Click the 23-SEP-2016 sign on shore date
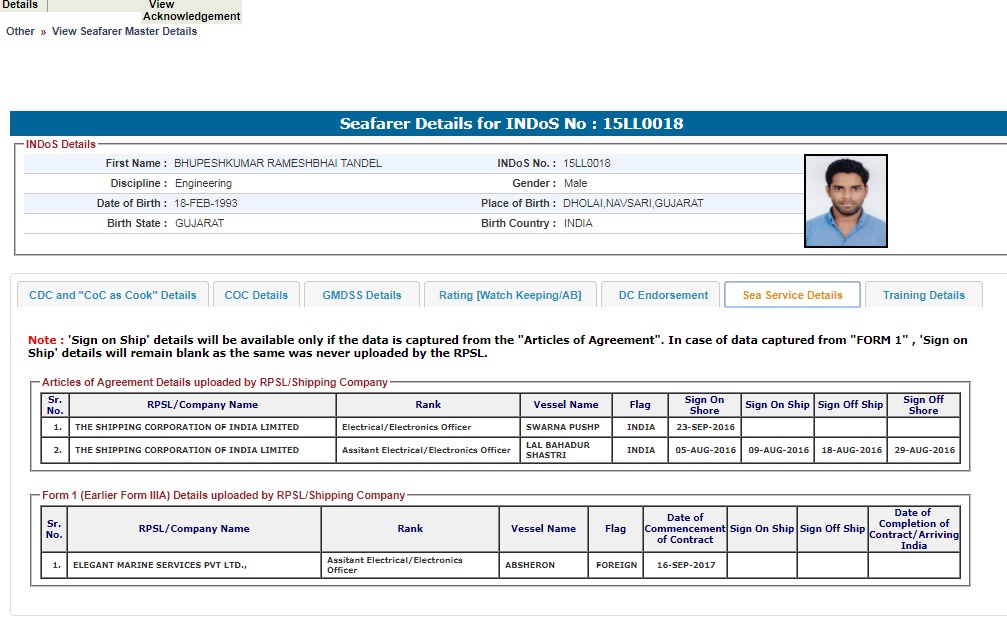Viewport: 1007px width, 619px height. click(x=704, y=427)
